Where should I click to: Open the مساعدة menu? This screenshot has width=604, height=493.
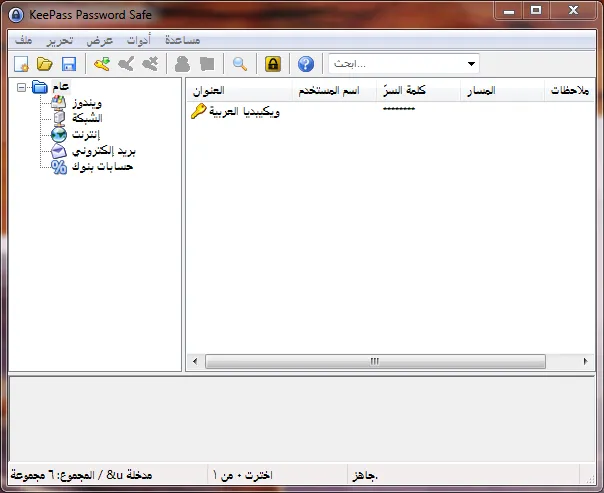[x=183, y=40]
